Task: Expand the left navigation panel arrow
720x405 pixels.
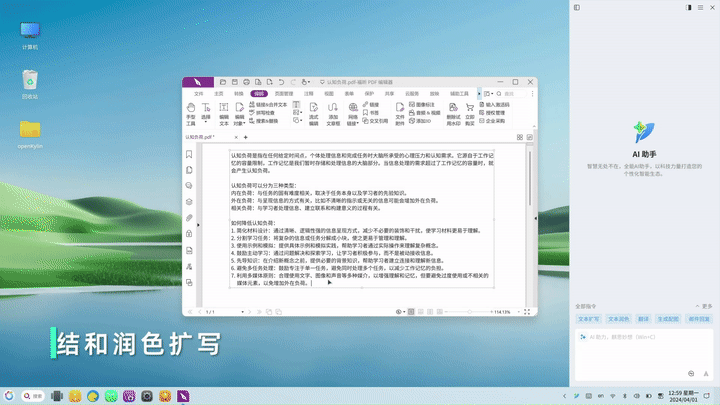Action: click(198, 225)
